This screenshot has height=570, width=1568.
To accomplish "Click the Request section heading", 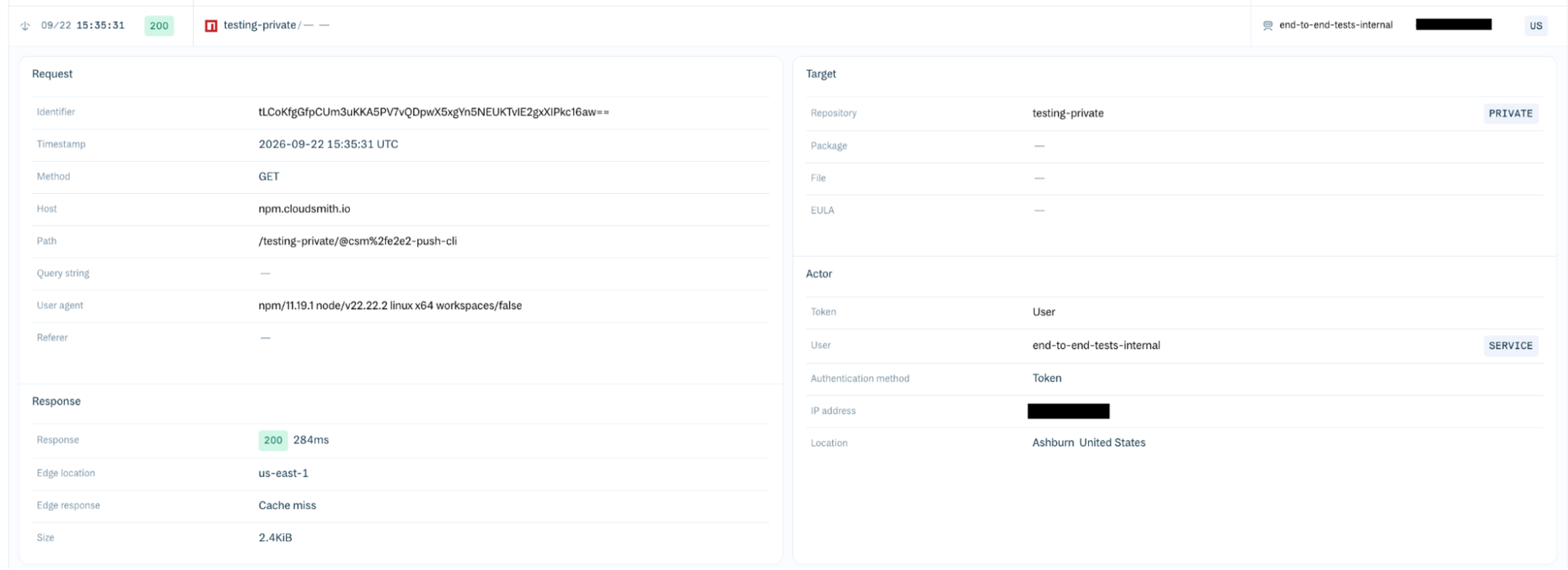I will click(x=52, y=73).
